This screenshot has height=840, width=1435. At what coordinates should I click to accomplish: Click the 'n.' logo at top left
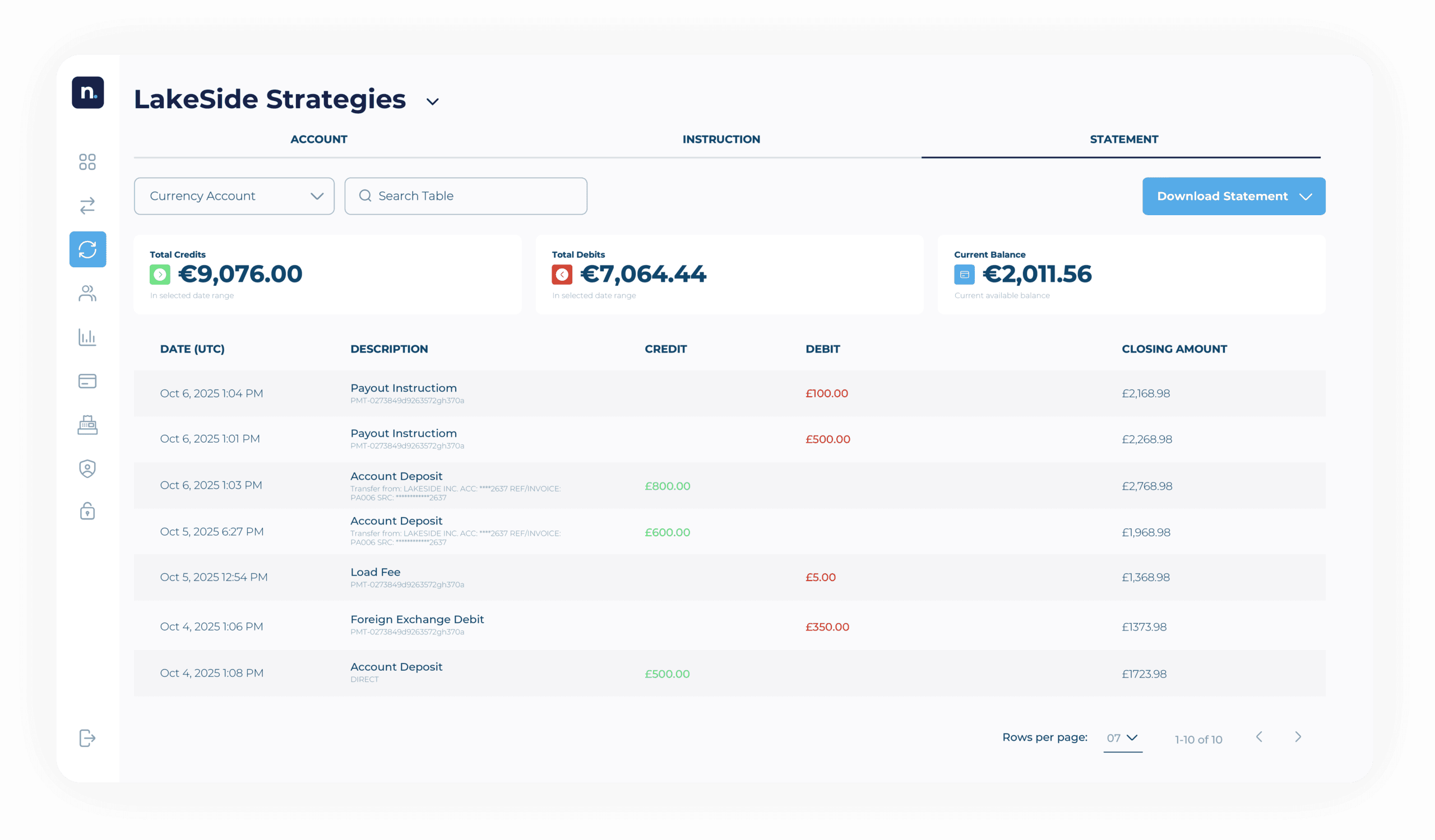point(87,92)
